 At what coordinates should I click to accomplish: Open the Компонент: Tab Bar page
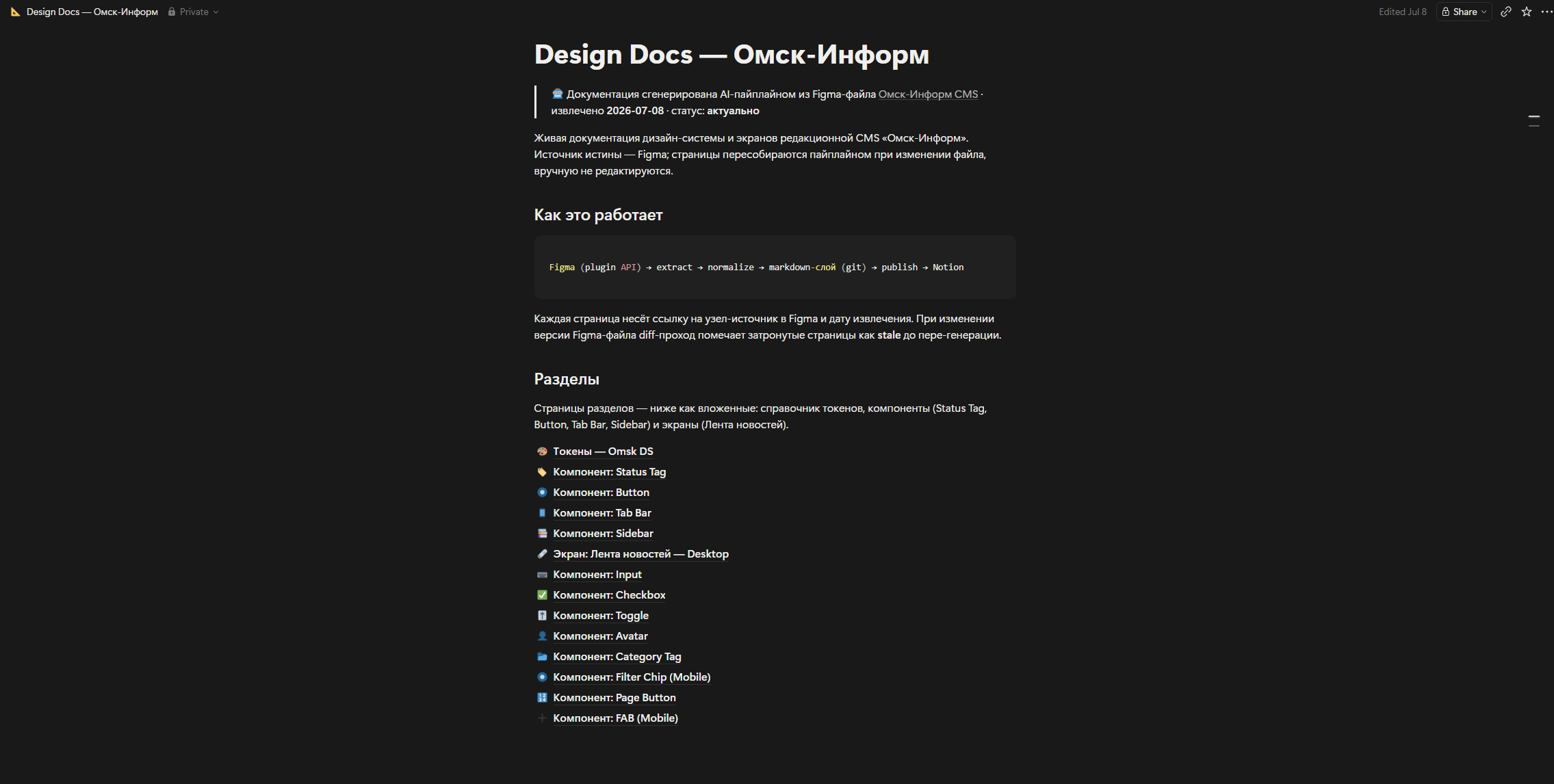(x=602, y=513)
